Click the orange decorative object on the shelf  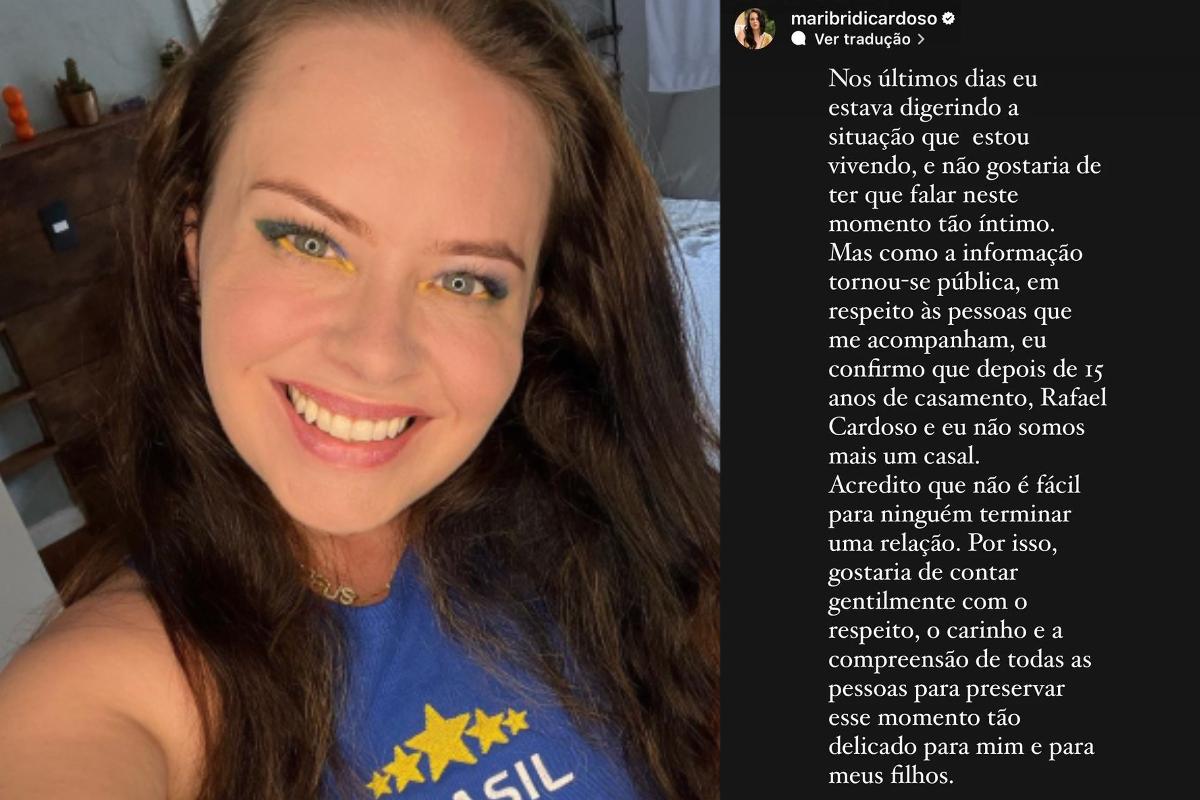[17, 111]
